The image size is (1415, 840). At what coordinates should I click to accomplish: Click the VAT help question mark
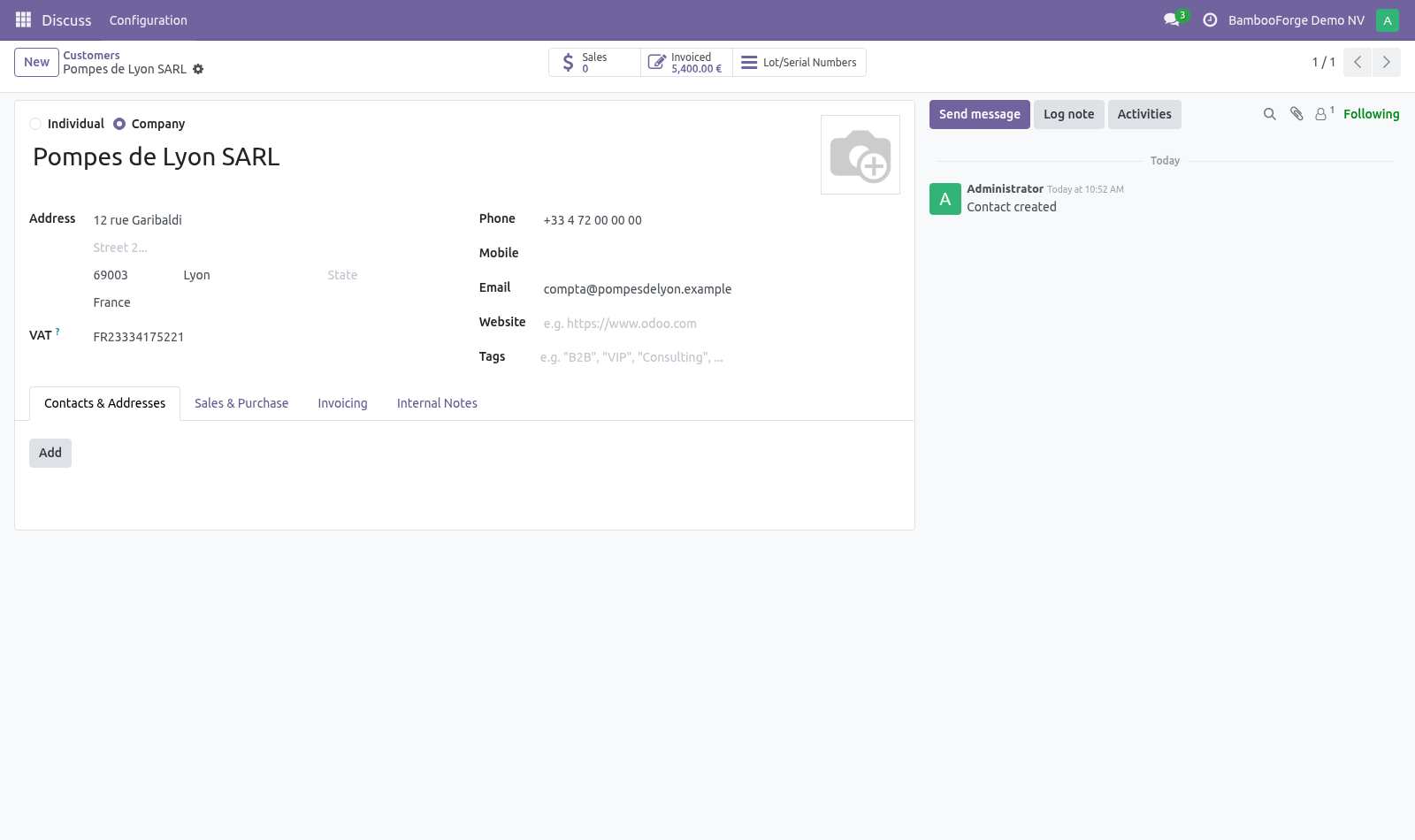point(57,332)
